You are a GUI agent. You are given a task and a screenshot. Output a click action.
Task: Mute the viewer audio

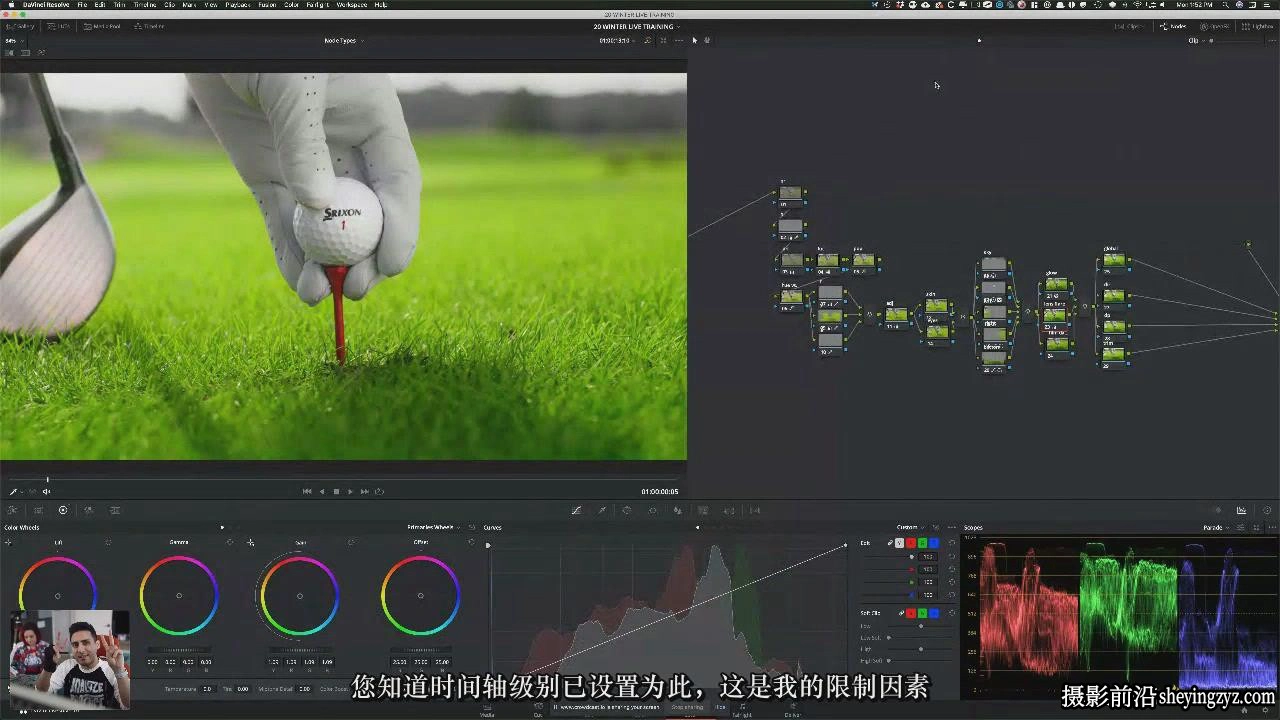(x=46, y=491)
